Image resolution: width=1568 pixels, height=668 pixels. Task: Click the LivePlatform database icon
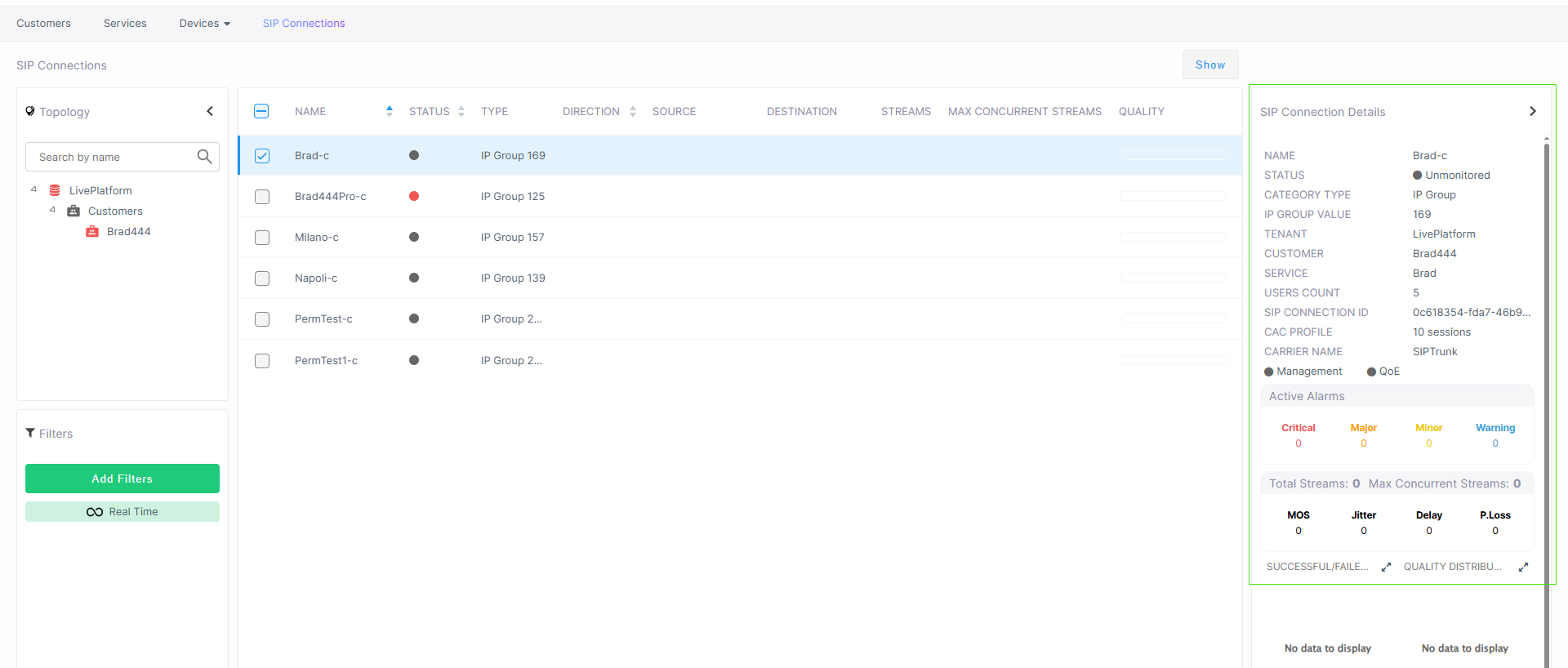tap(55, 190)
